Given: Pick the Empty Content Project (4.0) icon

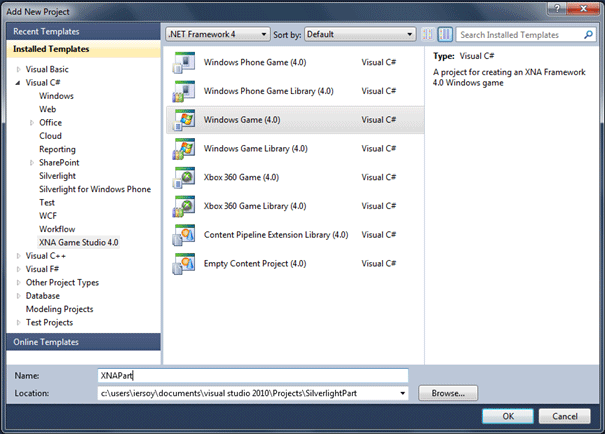Looking at the screenshot, I should click(x=184, y=263).
